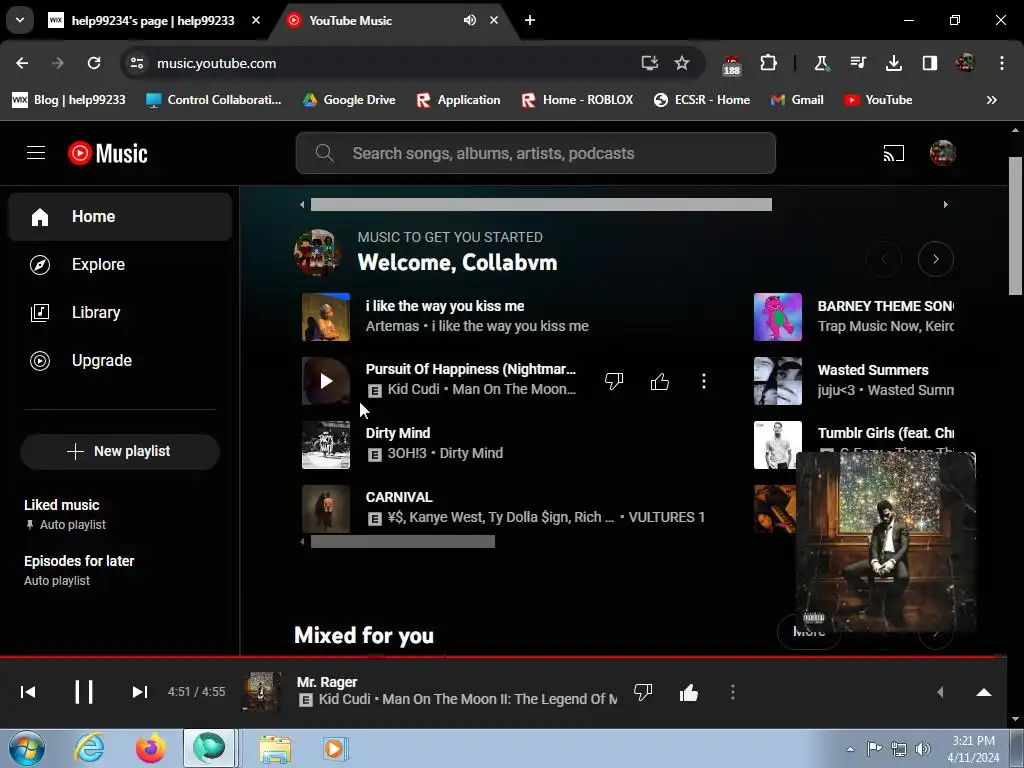The width and height of the screenshot is (1024, 768).
Task: Click the bottom carousel horizontal scrollbar
Action: [402, 541]
